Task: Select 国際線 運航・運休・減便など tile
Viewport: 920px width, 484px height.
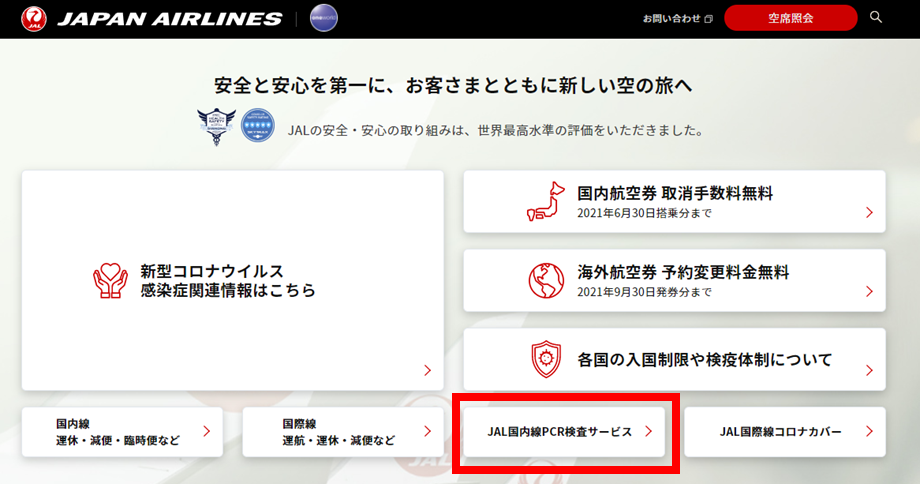Action: click(343, 432)
